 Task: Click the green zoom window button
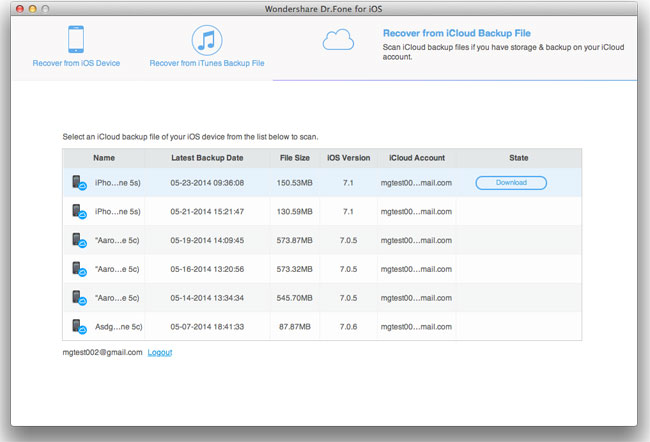coord(44,8)
